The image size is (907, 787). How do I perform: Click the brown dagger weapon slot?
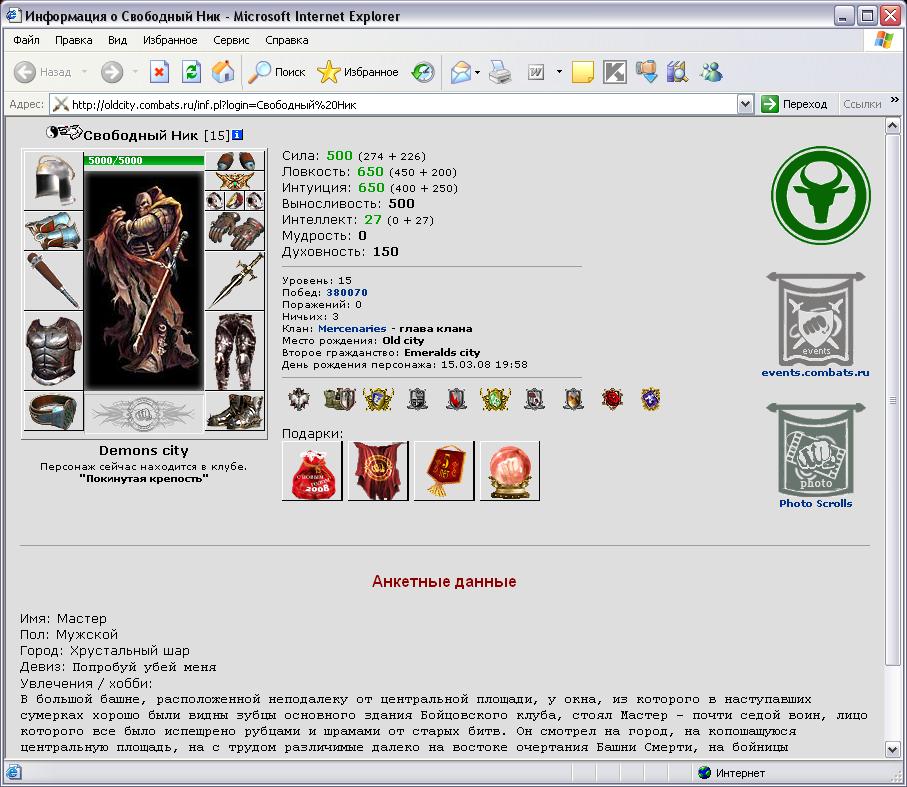tap(53, 280)
